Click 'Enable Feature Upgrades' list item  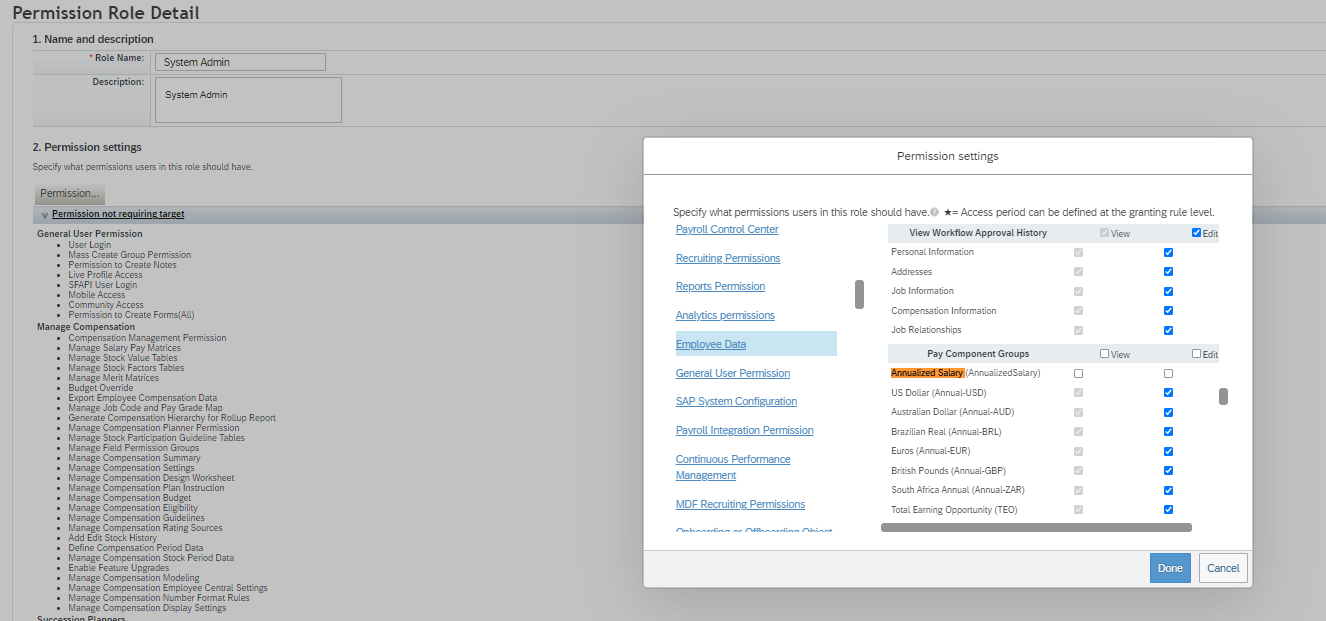pos(119,568)
